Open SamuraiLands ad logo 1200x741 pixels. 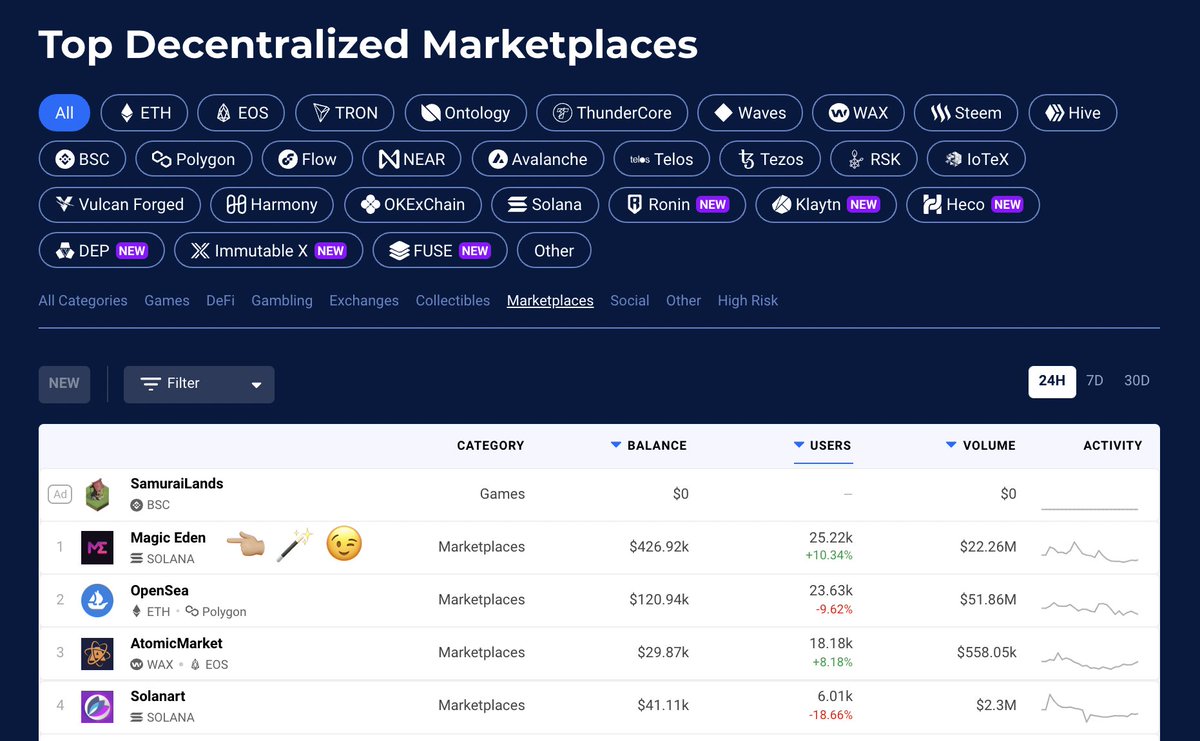point(97,494)
